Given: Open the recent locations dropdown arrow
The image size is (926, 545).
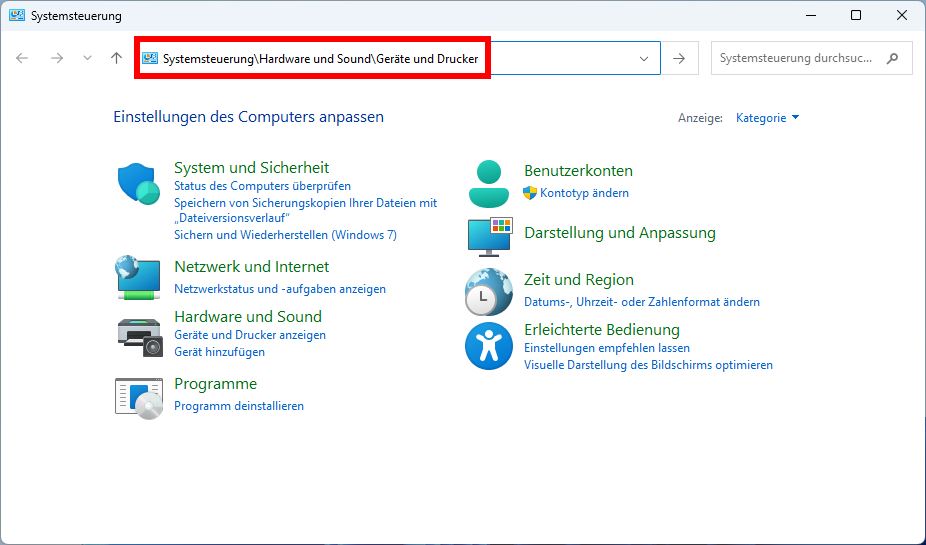Looking at the screenshot, I should click(87, 58).
